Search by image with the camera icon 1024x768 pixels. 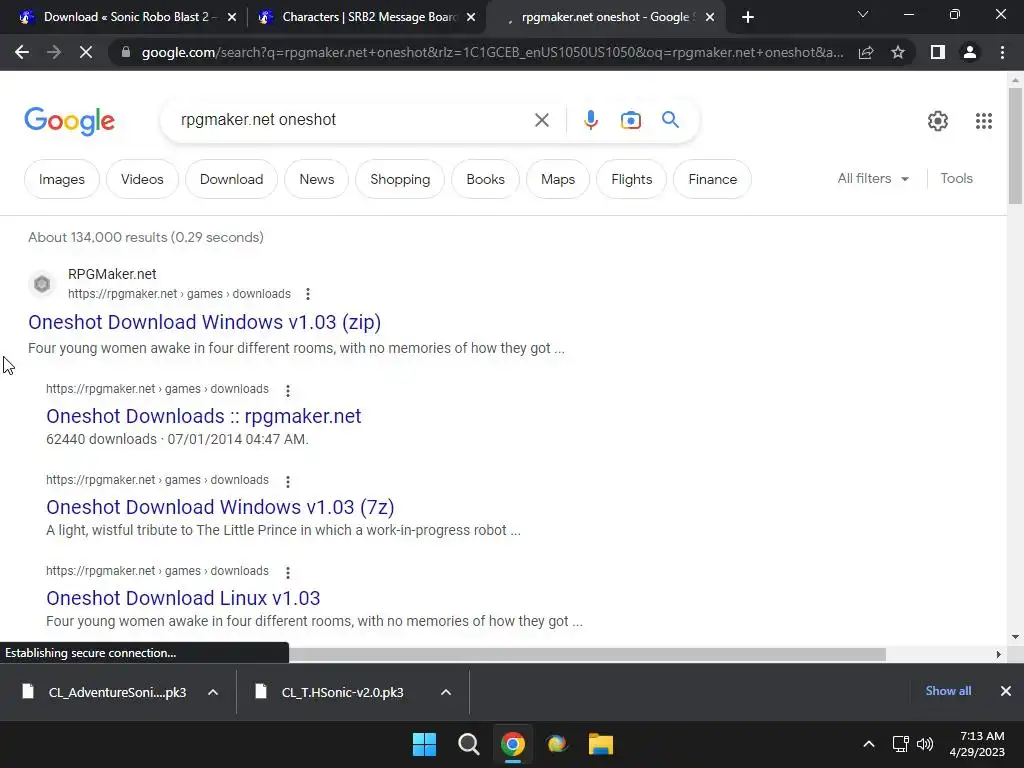click(630, 120)
